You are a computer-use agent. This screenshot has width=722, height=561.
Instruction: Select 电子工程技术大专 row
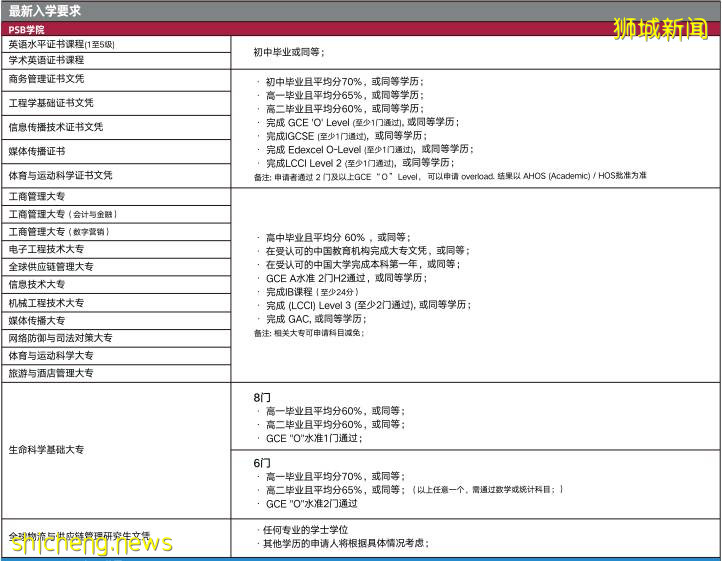tap(116, 250)
